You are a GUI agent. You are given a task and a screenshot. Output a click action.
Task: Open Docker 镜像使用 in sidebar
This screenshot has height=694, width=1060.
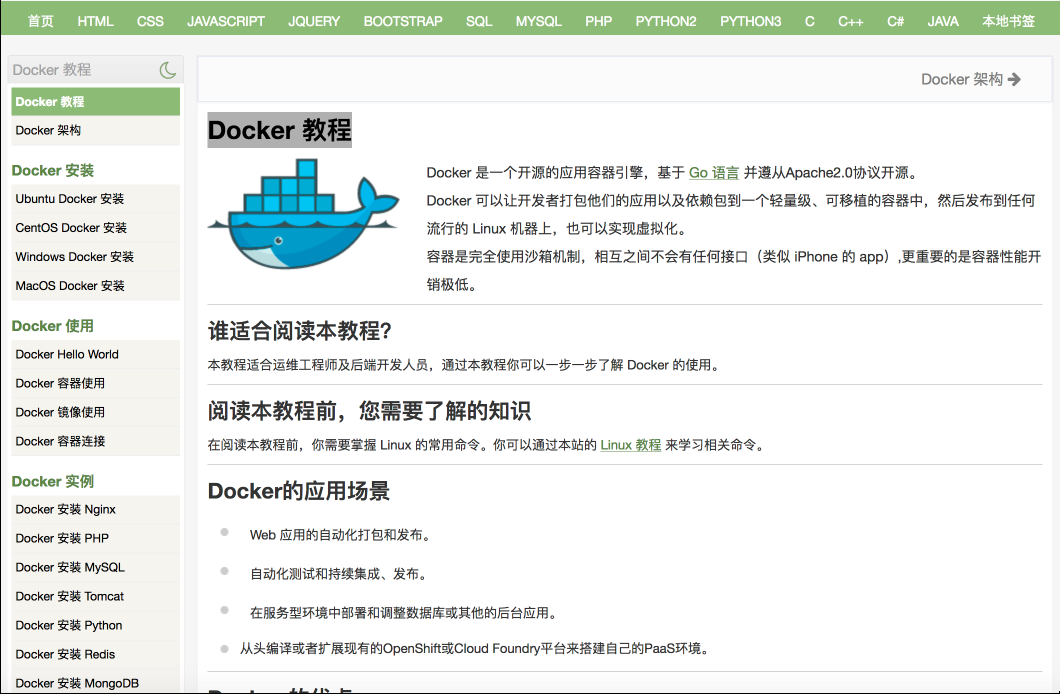[95, 412]
